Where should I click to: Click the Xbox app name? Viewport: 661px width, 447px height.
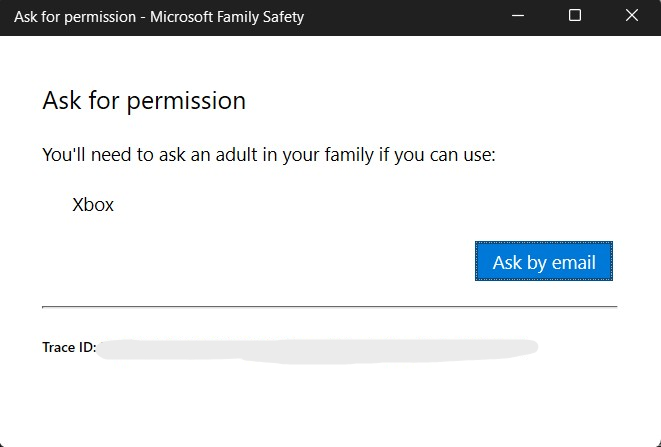(x=93, y=205)
